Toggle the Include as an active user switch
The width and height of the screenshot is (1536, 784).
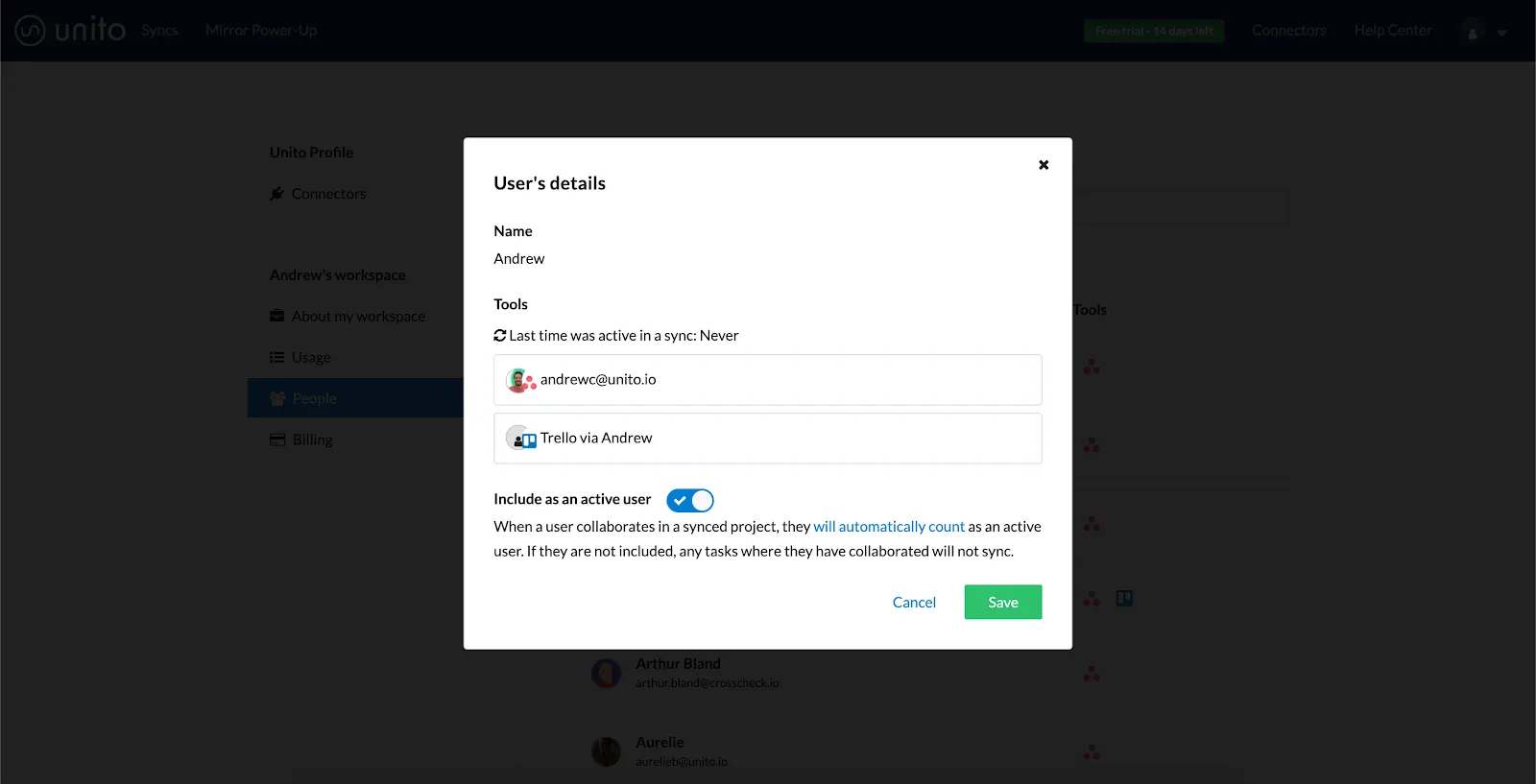tap(690, 500)
